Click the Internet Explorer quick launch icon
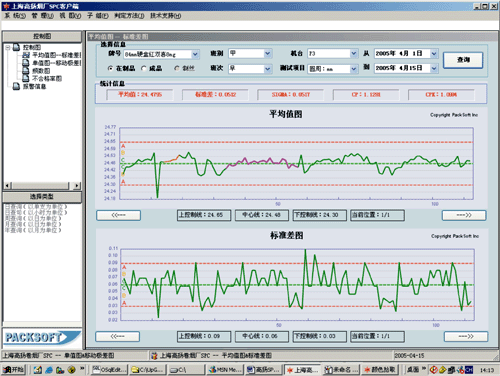The height and width of the screenshot is (376, 500). click(x=49, y=369)
